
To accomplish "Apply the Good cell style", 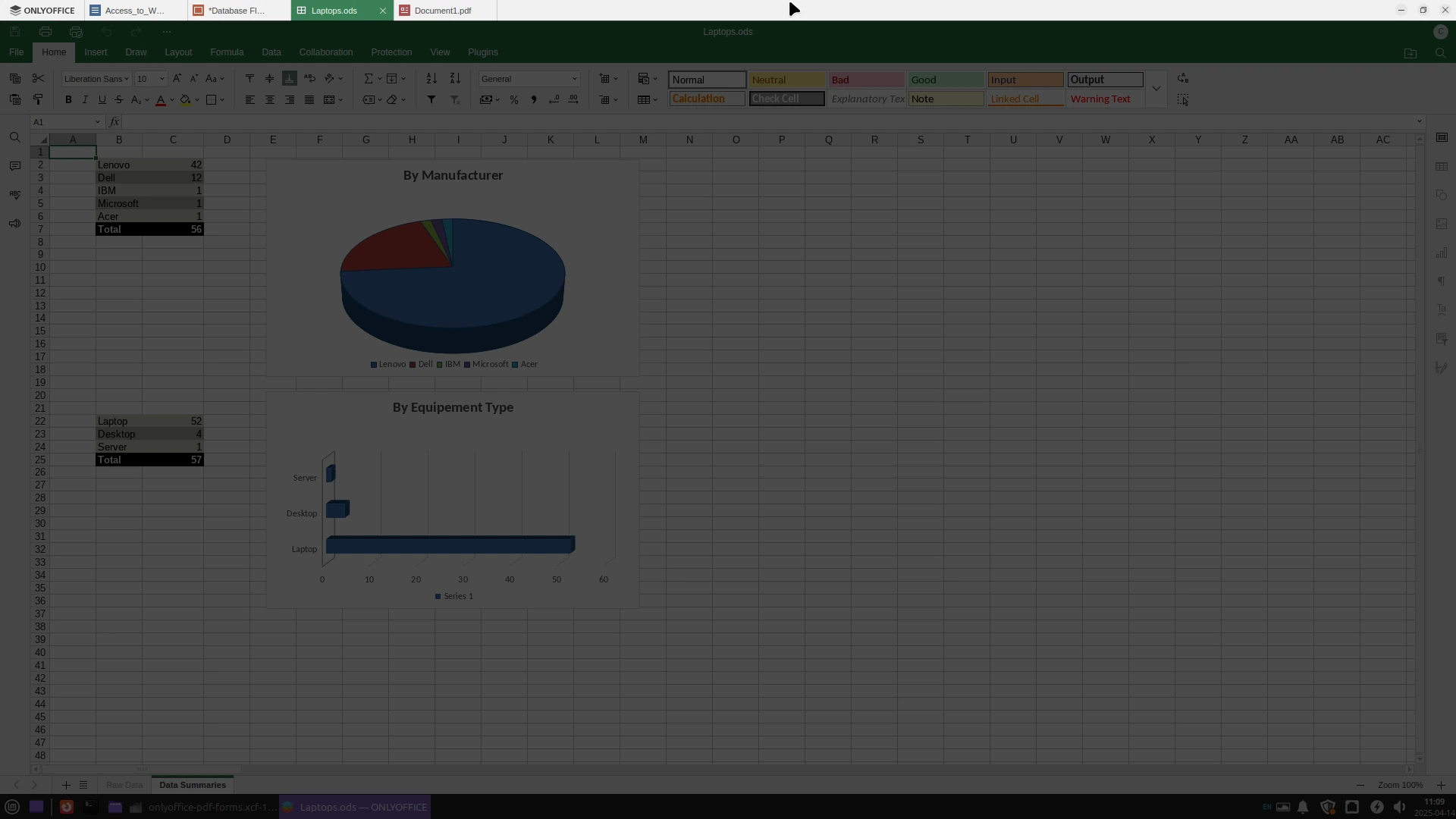I will pyautogui.click(x=945, y=80).
